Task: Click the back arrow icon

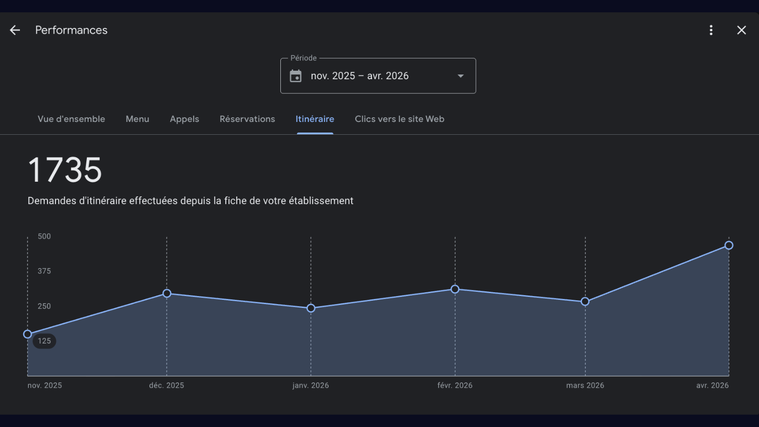Action: click(x=15, y=30)
